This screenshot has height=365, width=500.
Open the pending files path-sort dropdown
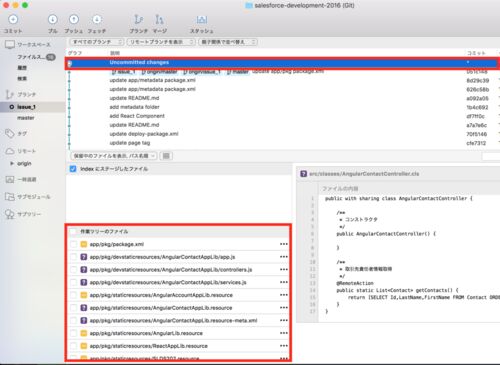click(x=113, y=156)
